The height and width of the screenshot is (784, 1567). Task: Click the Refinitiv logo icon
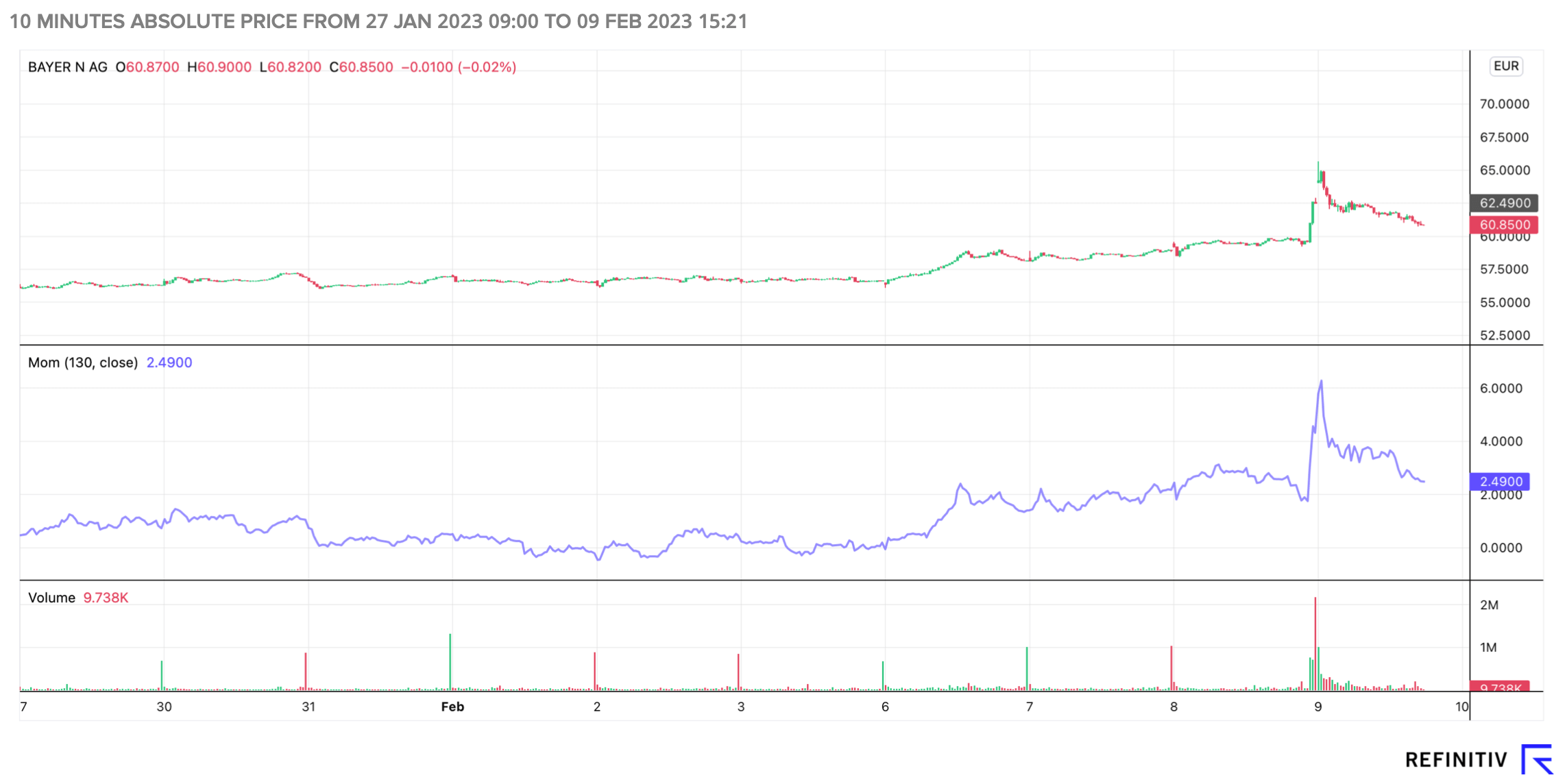pos(1536,759)
